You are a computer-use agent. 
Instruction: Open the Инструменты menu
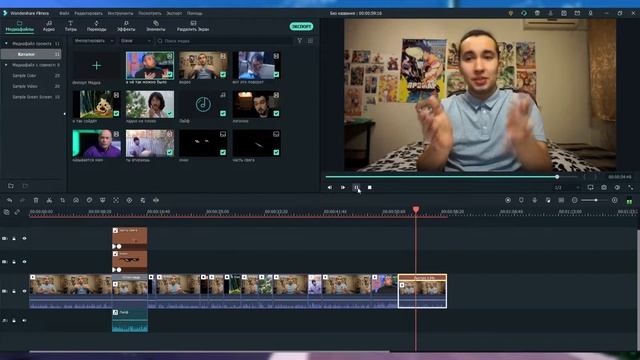[x=120, y=13]
